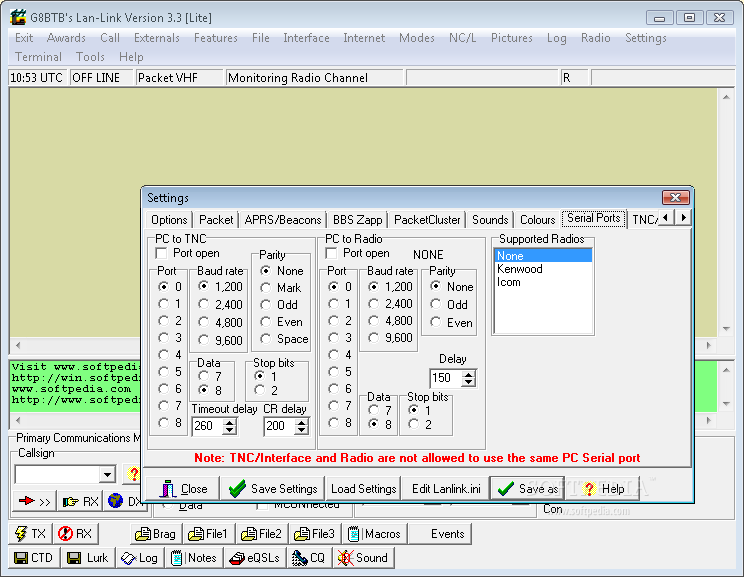Select None in Supported Radios list
Viewport: 744px width, 577px height.
pyautogui.click(x=543, y=256)
